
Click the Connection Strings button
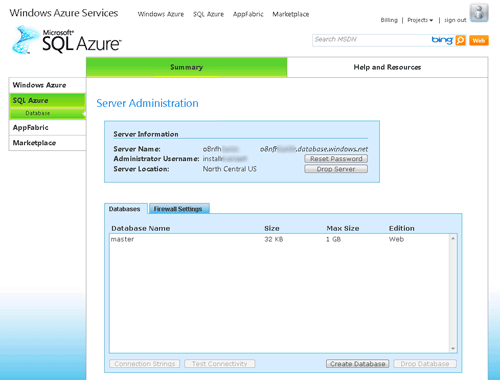(x=145, y=364)
